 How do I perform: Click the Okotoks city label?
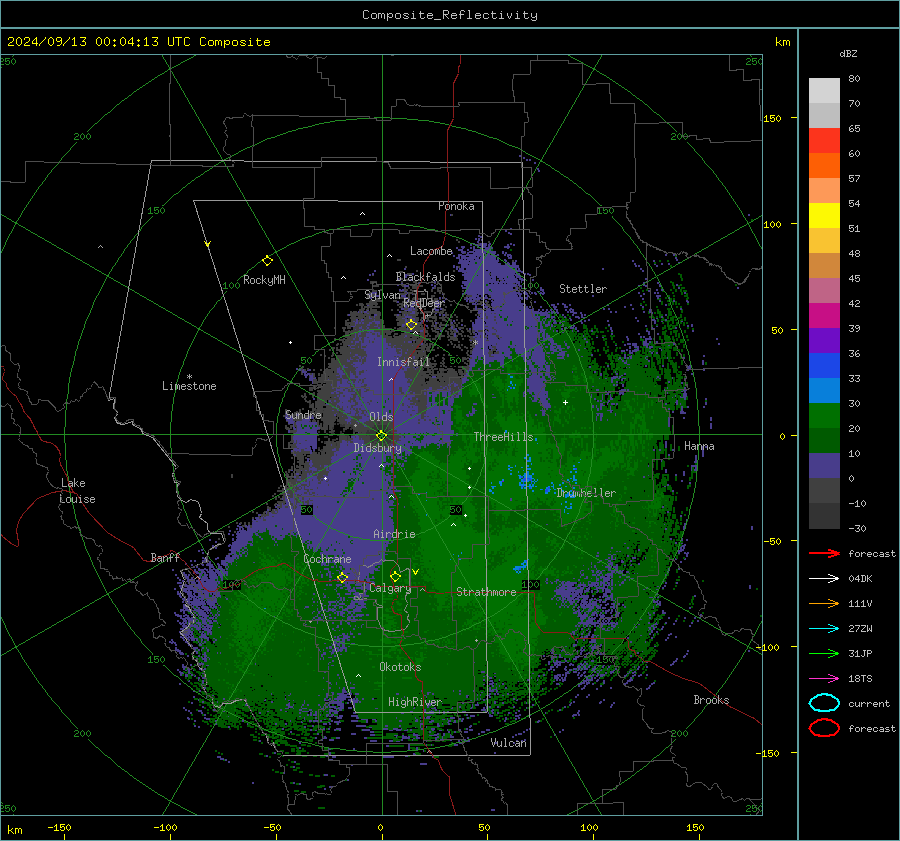pos(400,667)
